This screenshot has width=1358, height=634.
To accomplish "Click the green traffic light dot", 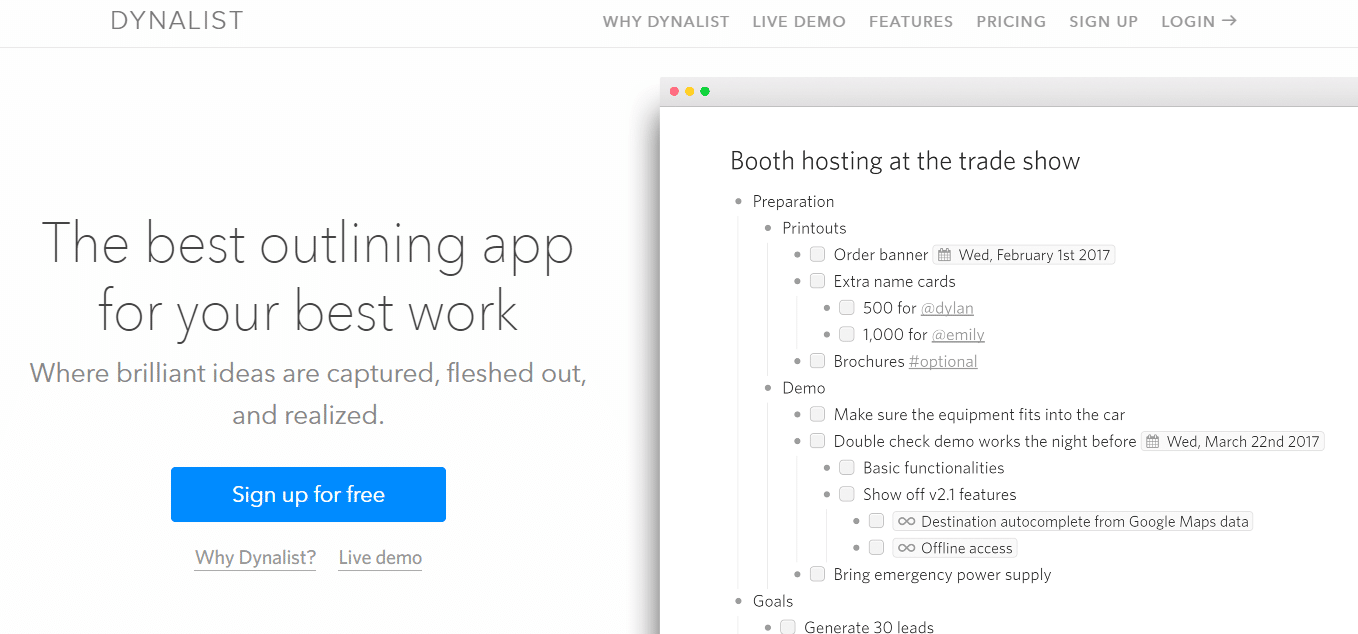I will [x=705, y=91].
